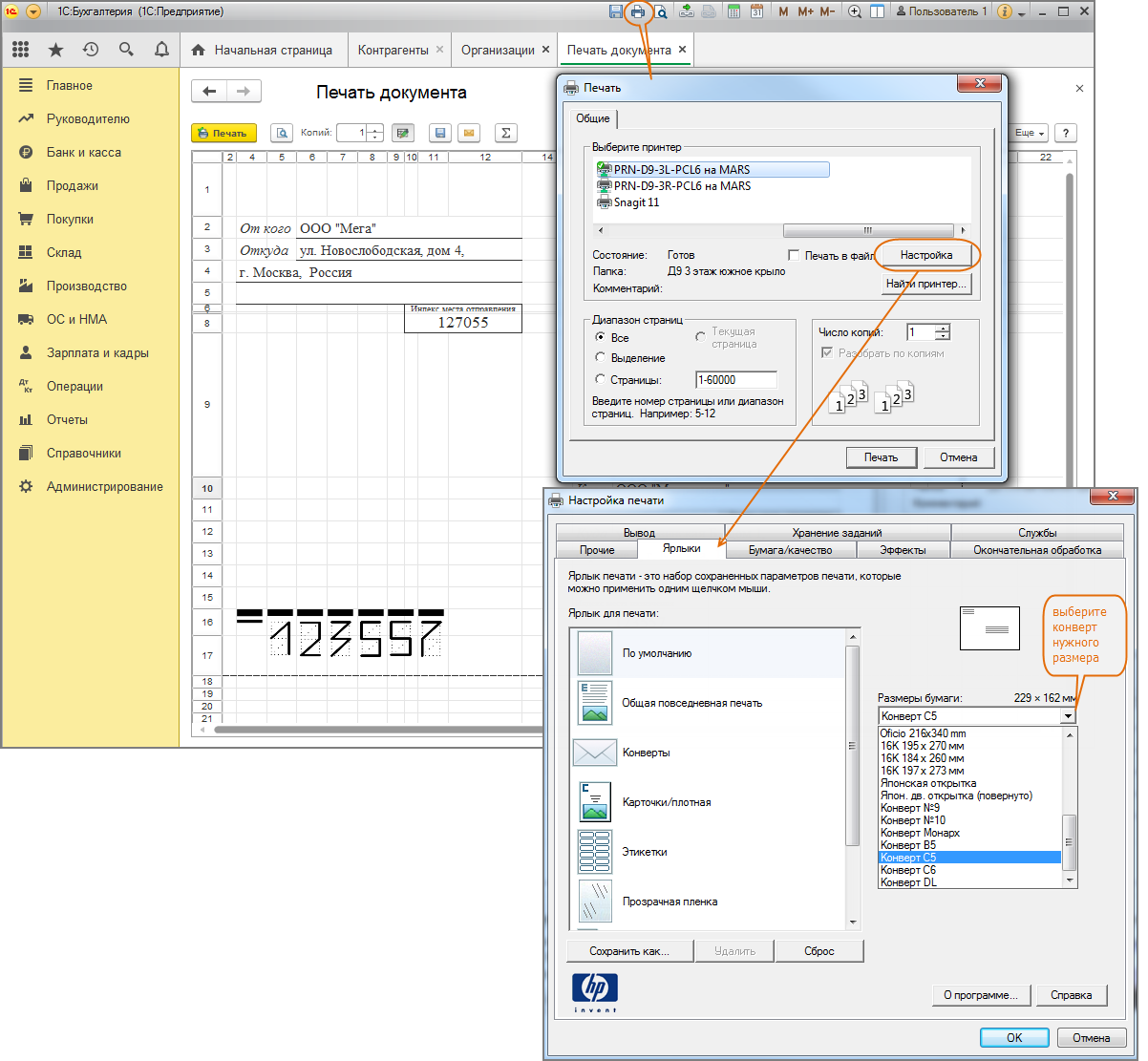Viewport: 1148px width, 1061px height.
Task: Open print preview in the title bar
Action: tap(660, 11)
